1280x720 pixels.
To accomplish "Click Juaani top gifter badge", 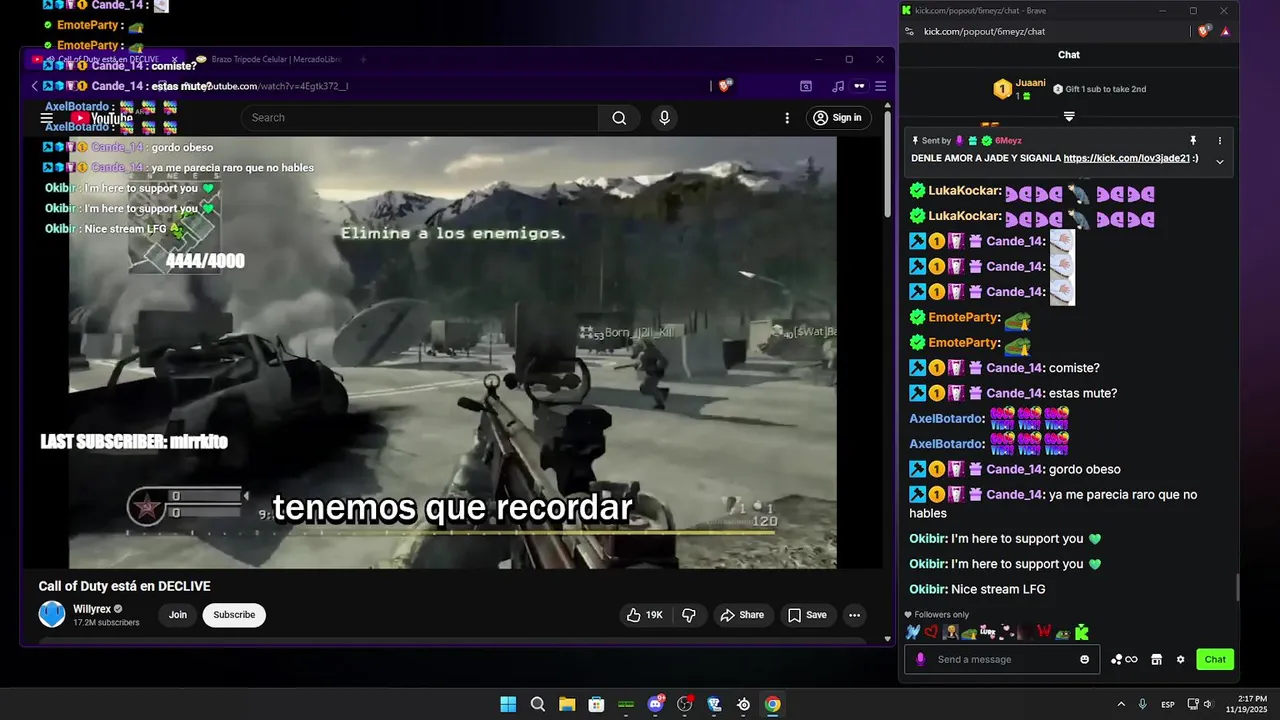I will 1002,89.
